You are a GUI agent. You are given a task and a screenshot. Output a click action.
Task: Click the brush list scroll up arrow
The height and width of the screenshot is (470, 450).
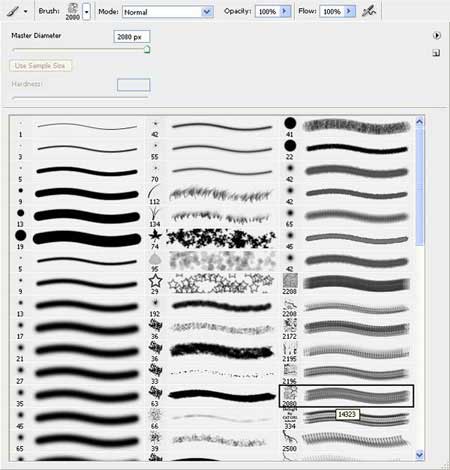click(x=420, y=122)
